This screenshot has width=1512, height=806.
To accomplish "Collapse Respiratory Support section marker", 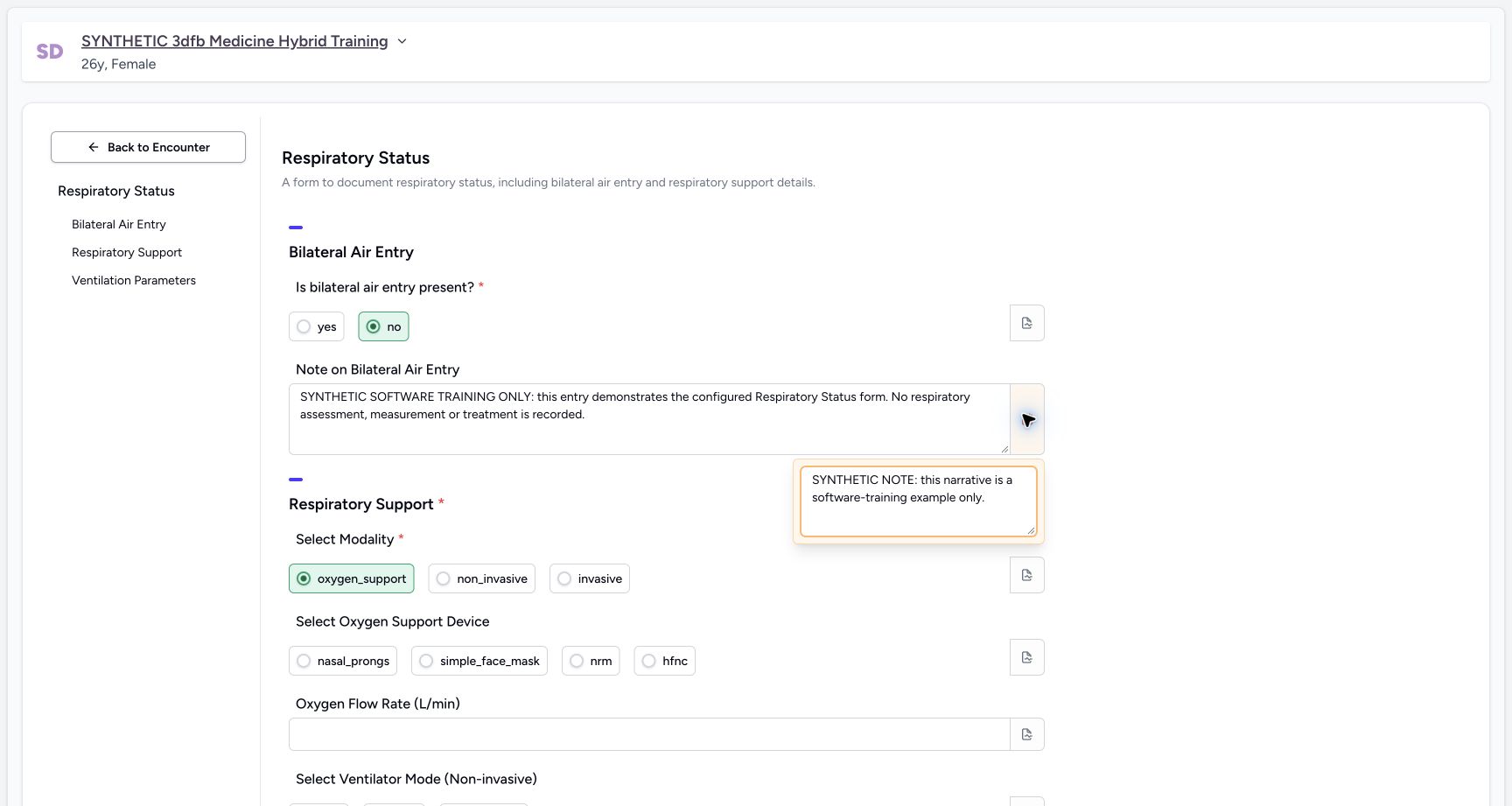I will (296, 480).
